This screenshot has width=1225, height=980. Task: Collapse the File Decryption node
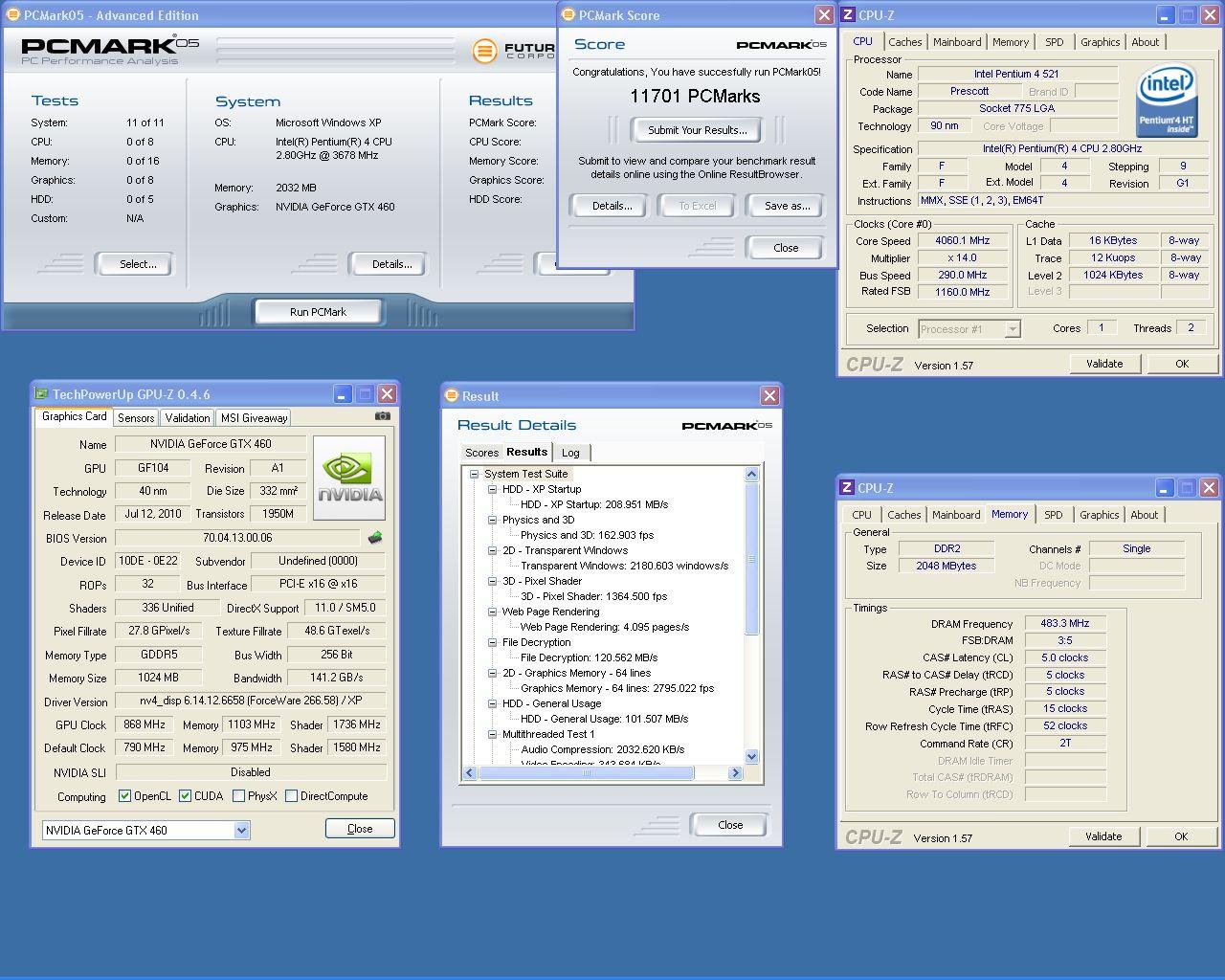point(492,642)
